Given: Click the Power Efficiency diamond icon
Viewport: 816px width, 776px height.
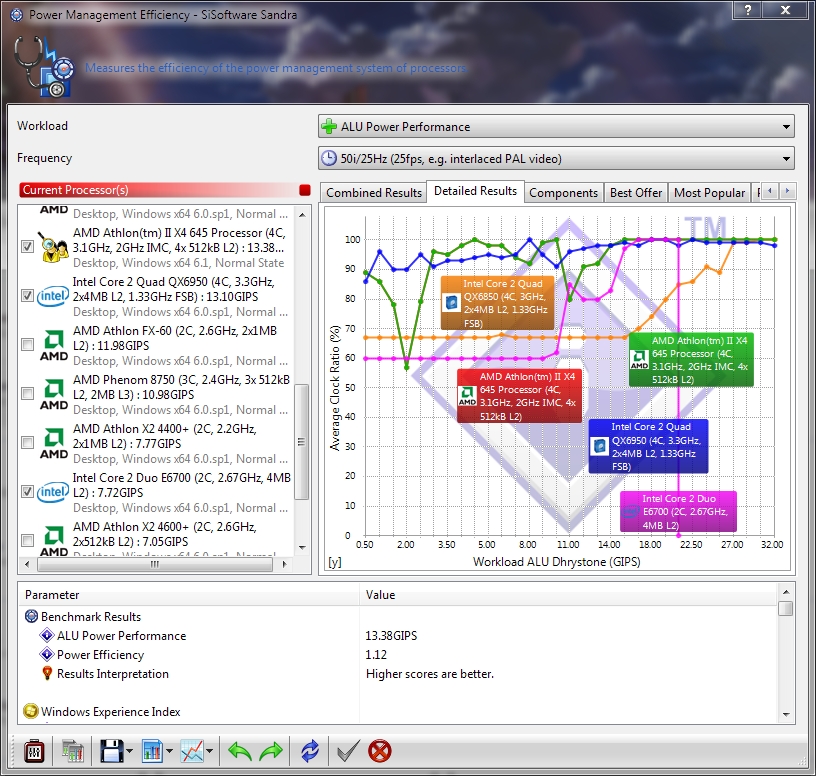Looking at the screenshot, I should click(47, 654).
